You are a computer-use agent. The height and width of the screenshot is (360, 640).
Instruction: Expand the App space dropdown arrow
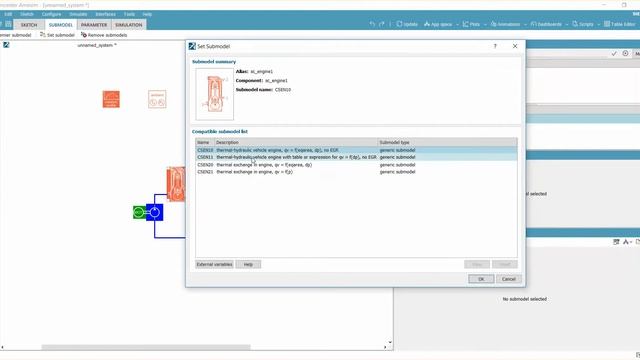(x=457, y=24)
